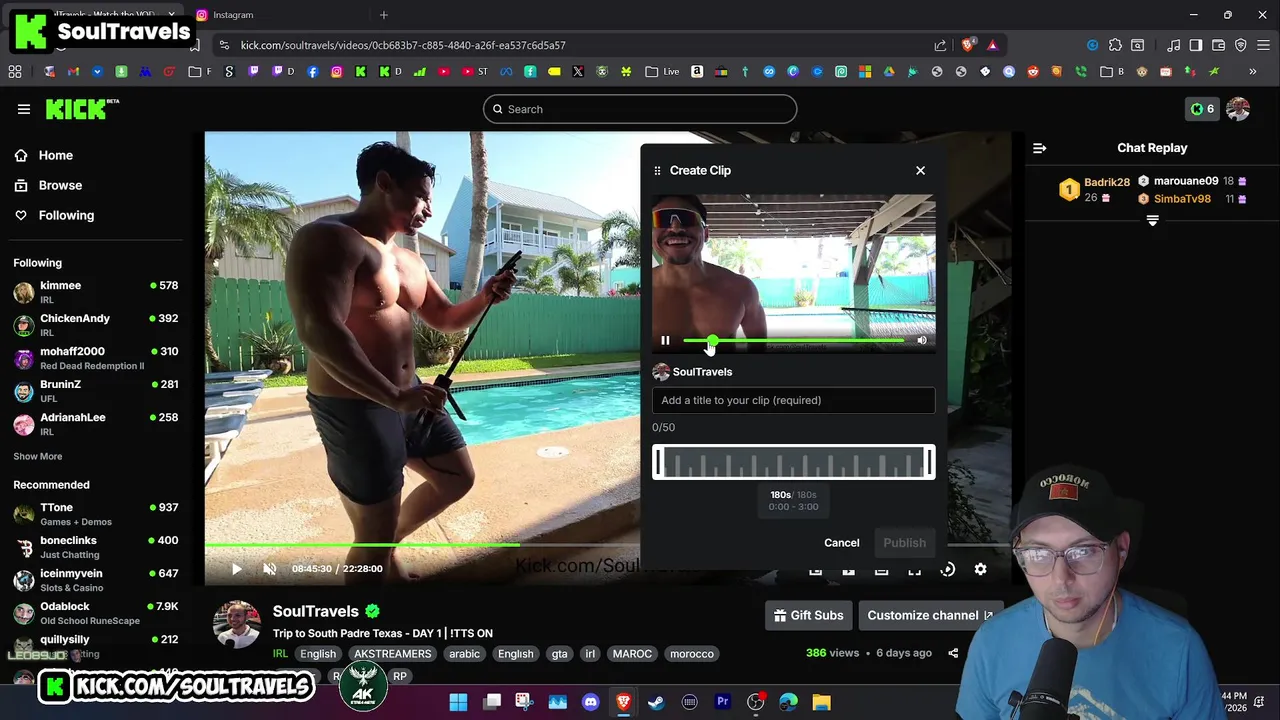The height and width of the screenshot is (720, 1280).
Task: Expand the chat leaderboard arrow
Action: 1152,220
